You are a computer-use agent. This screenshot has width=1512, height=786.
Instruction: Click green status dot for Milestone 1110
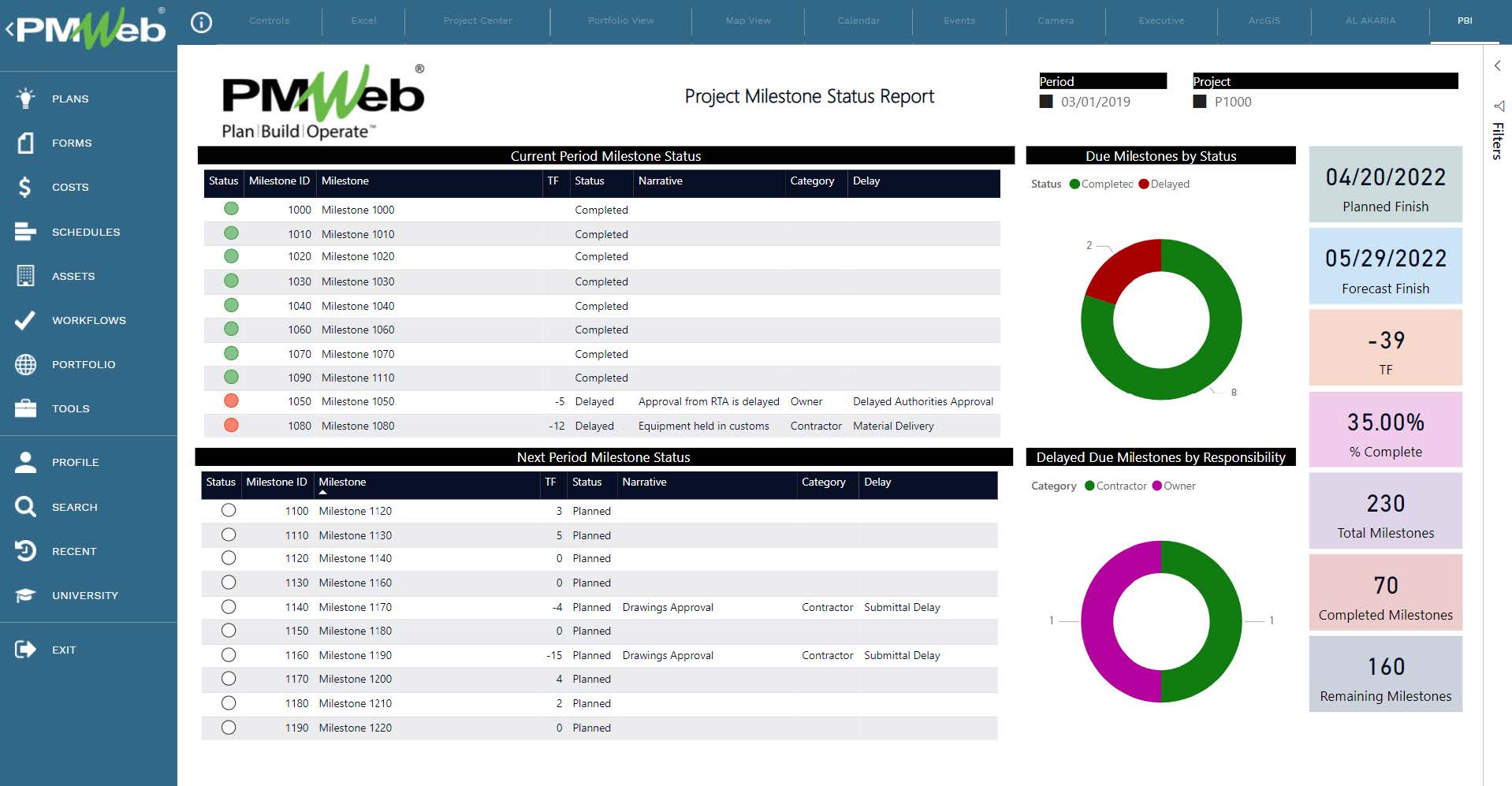click(x=231, y=377)
